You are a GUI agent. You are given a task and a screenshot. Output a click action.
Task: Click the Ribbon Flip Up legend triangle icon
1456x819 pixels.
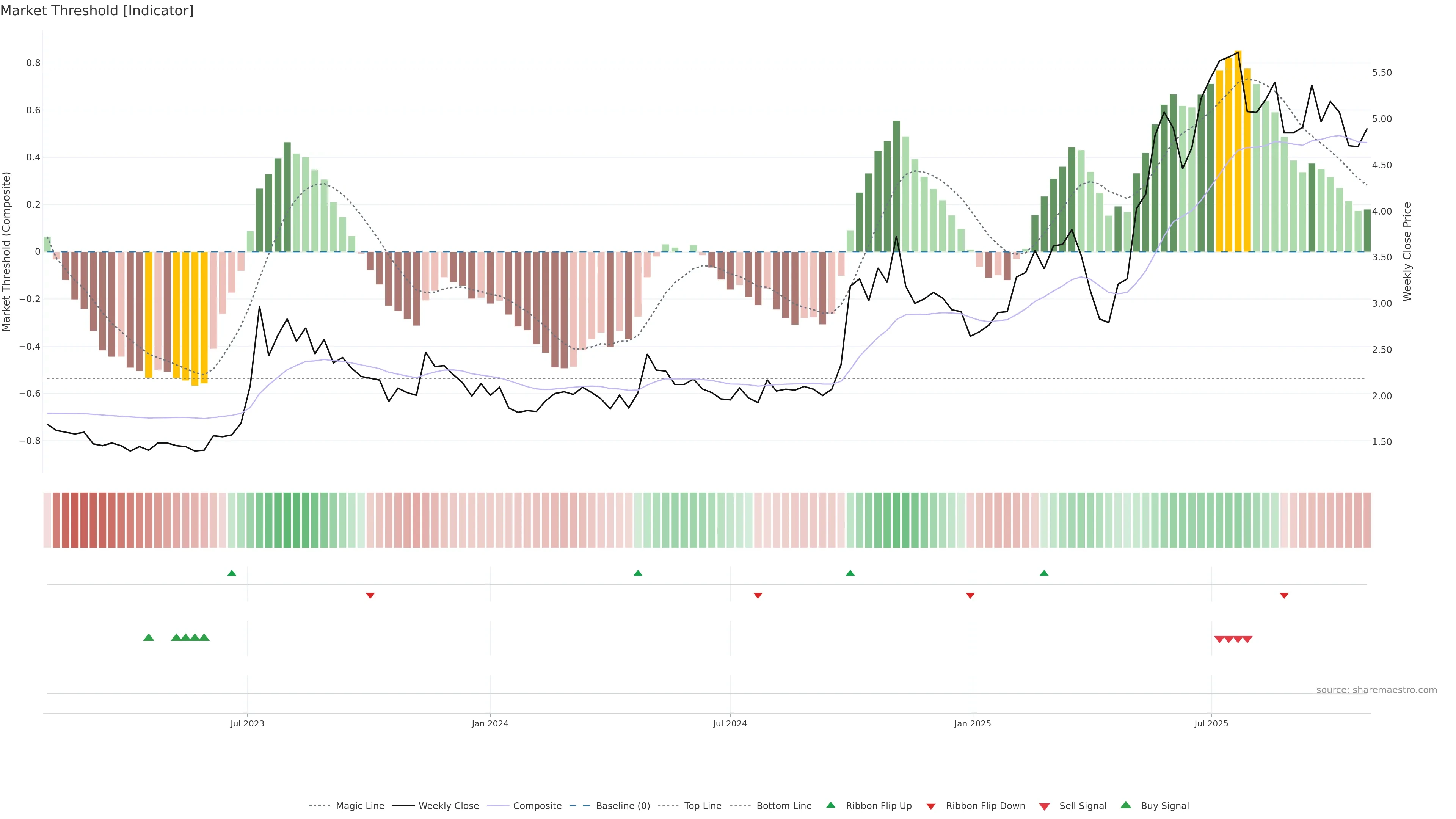pyautogui.click(x=830, y=805)
